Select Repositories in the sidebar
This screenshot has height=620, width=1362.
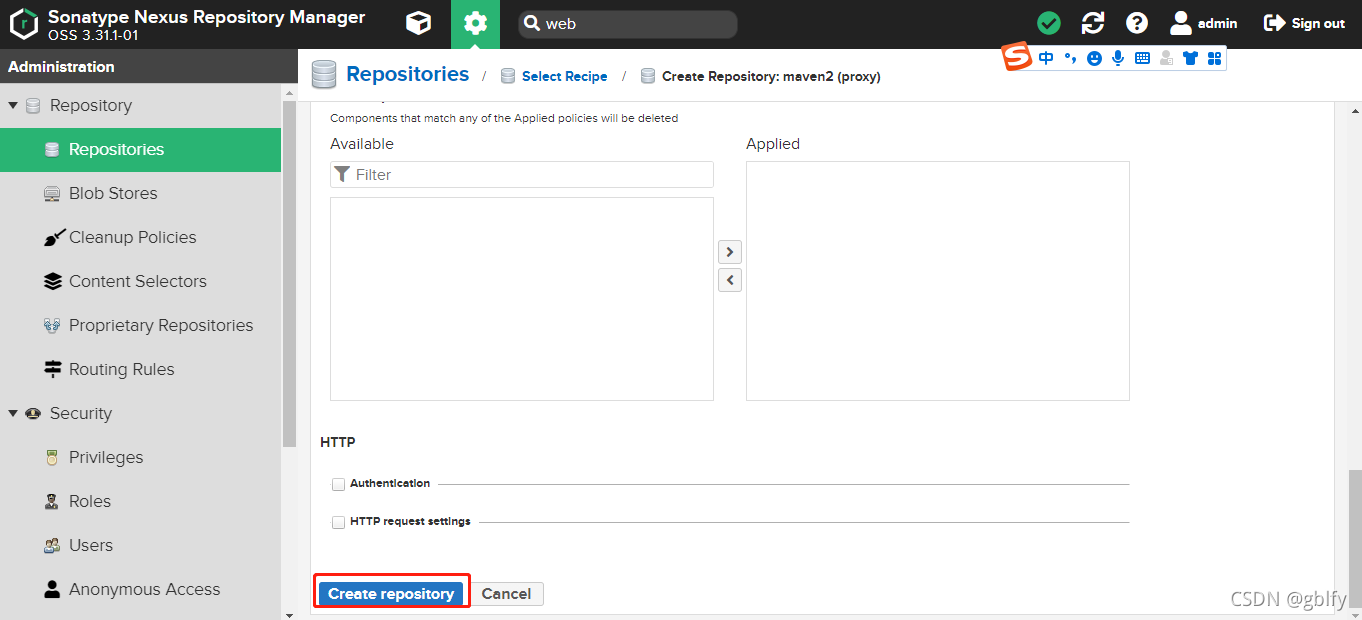pyautogui.click(x=140, y=149)
